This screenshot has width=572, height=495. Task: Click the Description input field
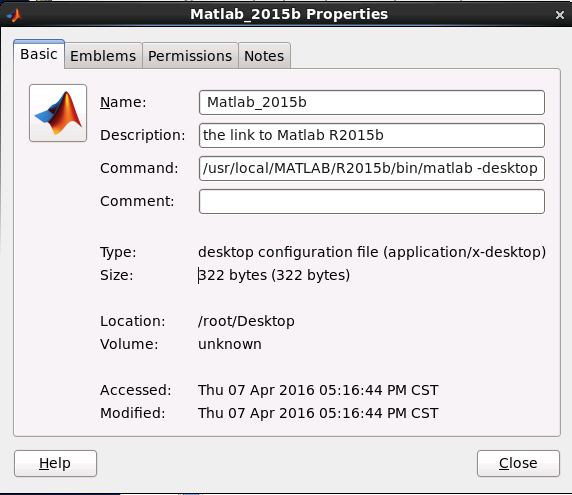tap(372, 135)
